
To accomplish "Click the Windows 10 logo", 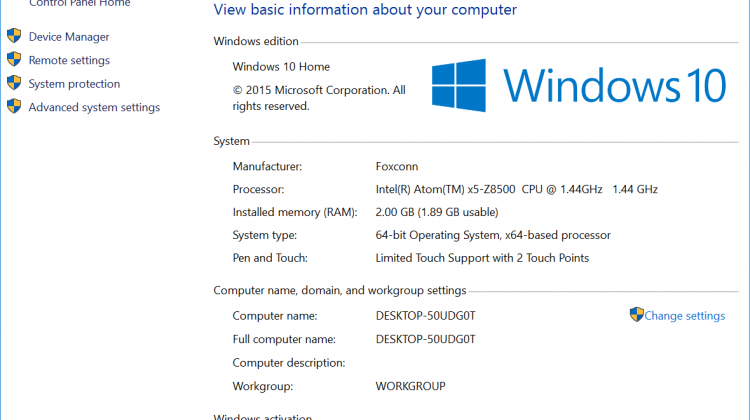I will (579, 86).
